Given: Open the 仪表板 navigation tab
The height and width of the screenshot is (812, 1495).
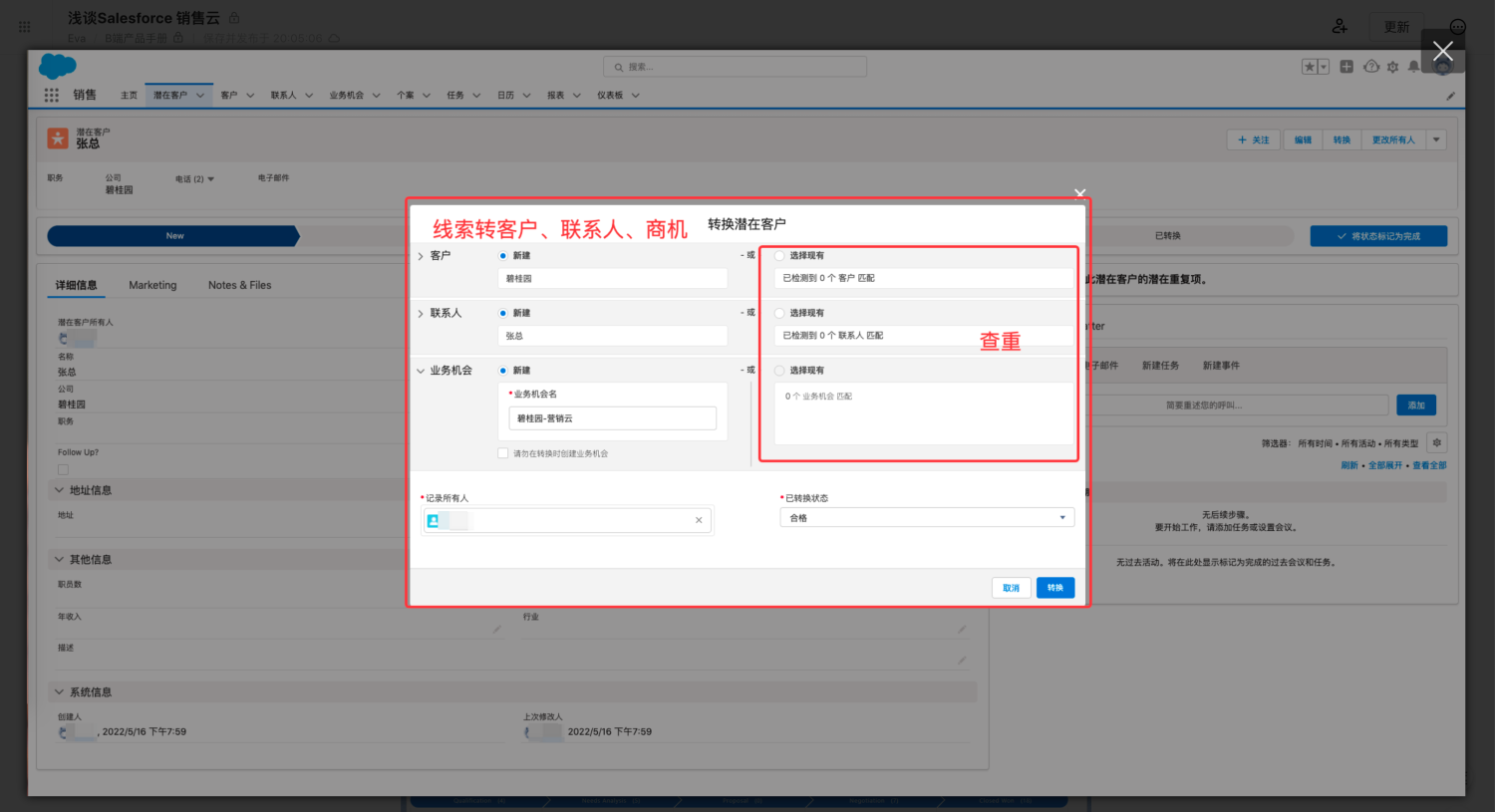Looking at the screenshot, I should [610, 96].
